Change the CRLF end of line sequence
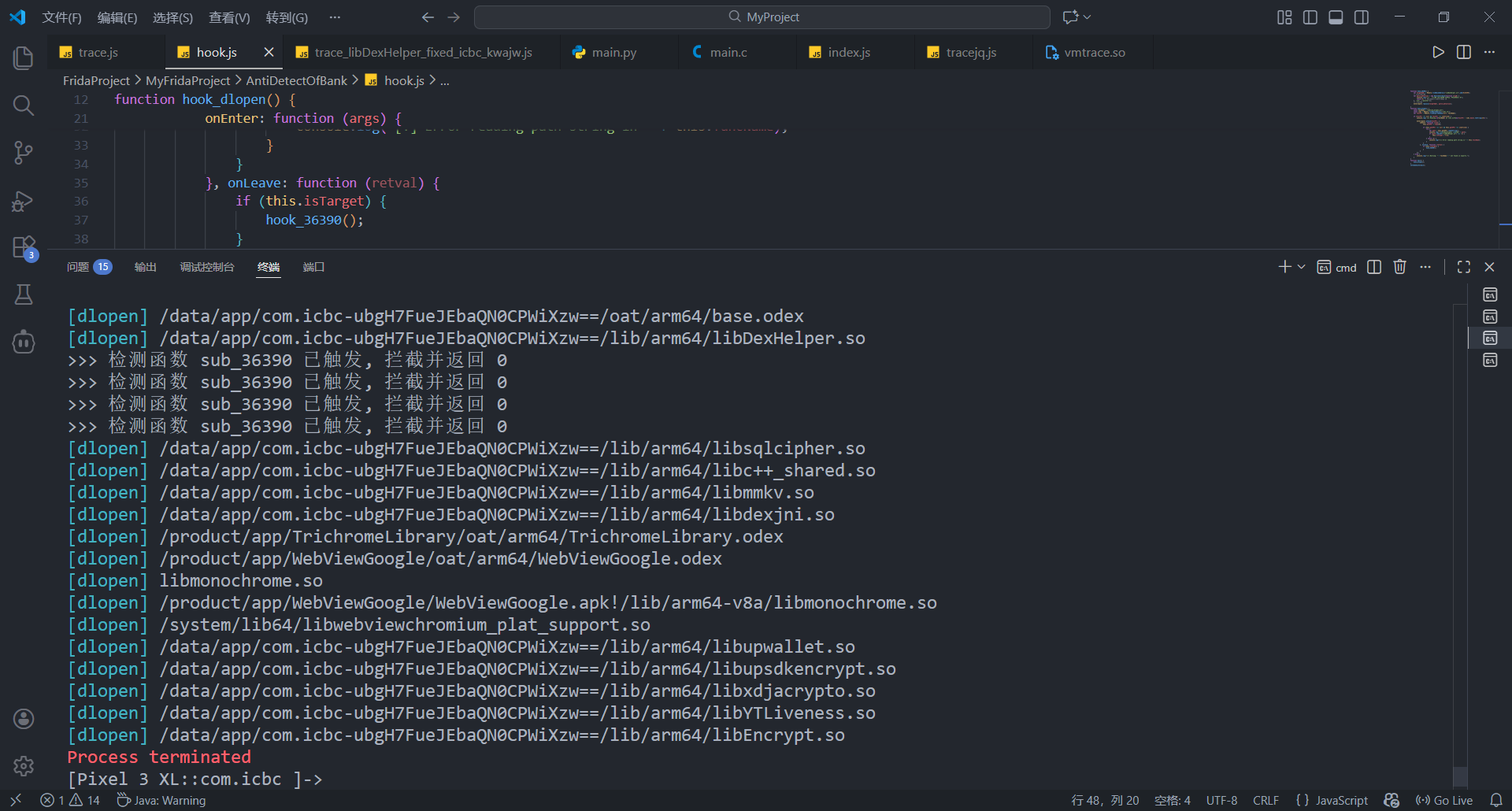The image size is (1512, 811). (1266, 800)
